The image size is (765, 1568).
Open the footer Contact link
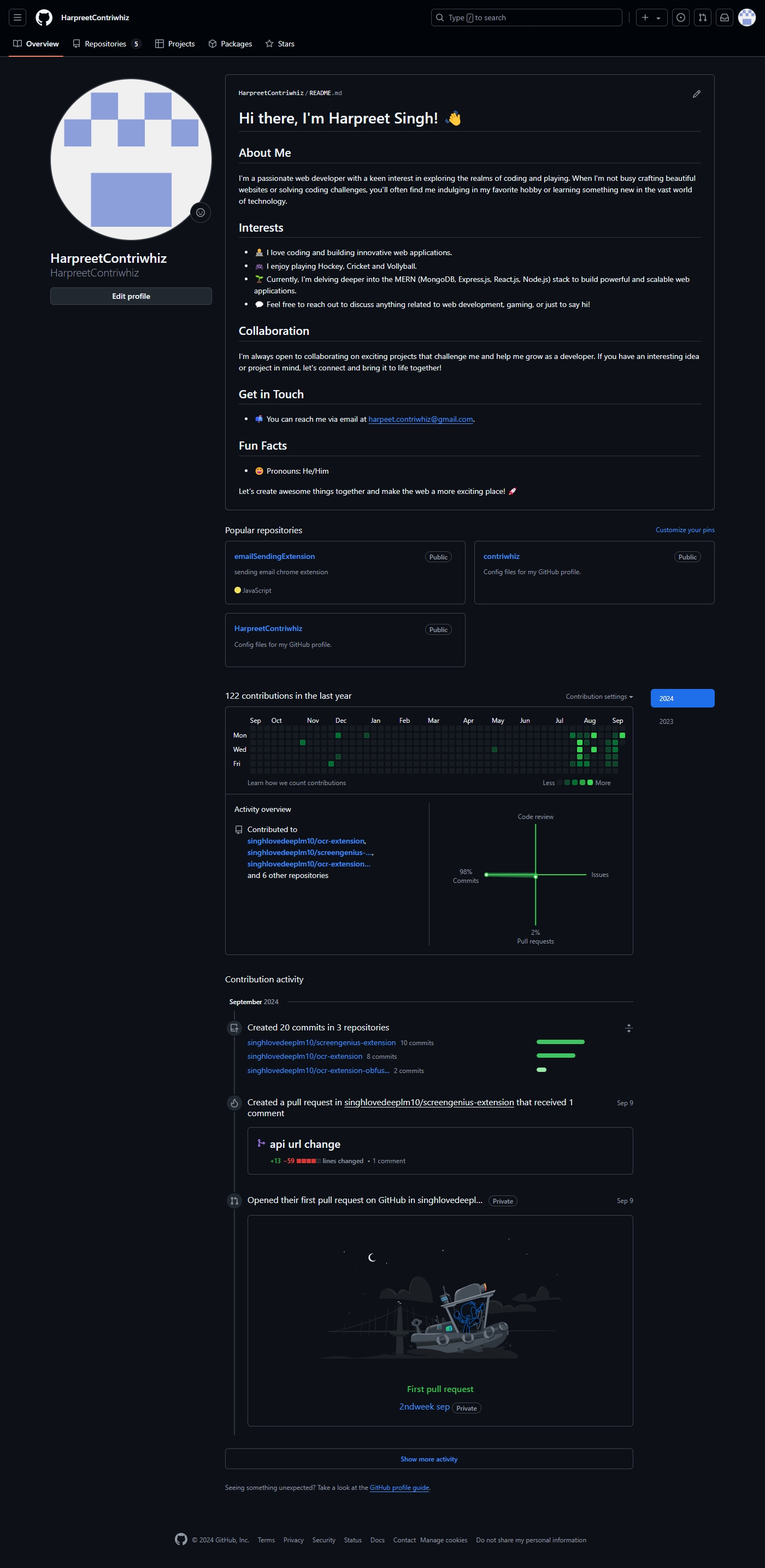tap(404, 1541)
